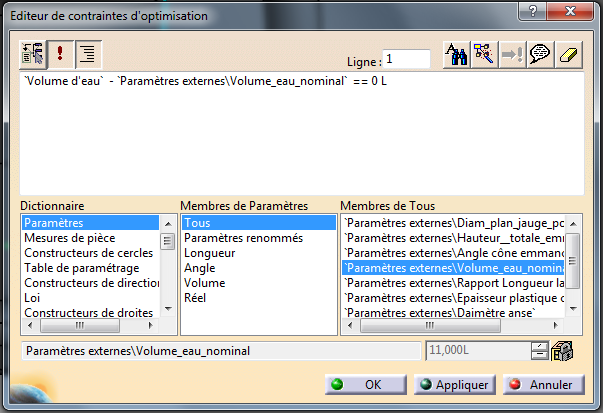Click the eraser clear icon
Viewport: 603px width, 413px height.
click(568, 55)
